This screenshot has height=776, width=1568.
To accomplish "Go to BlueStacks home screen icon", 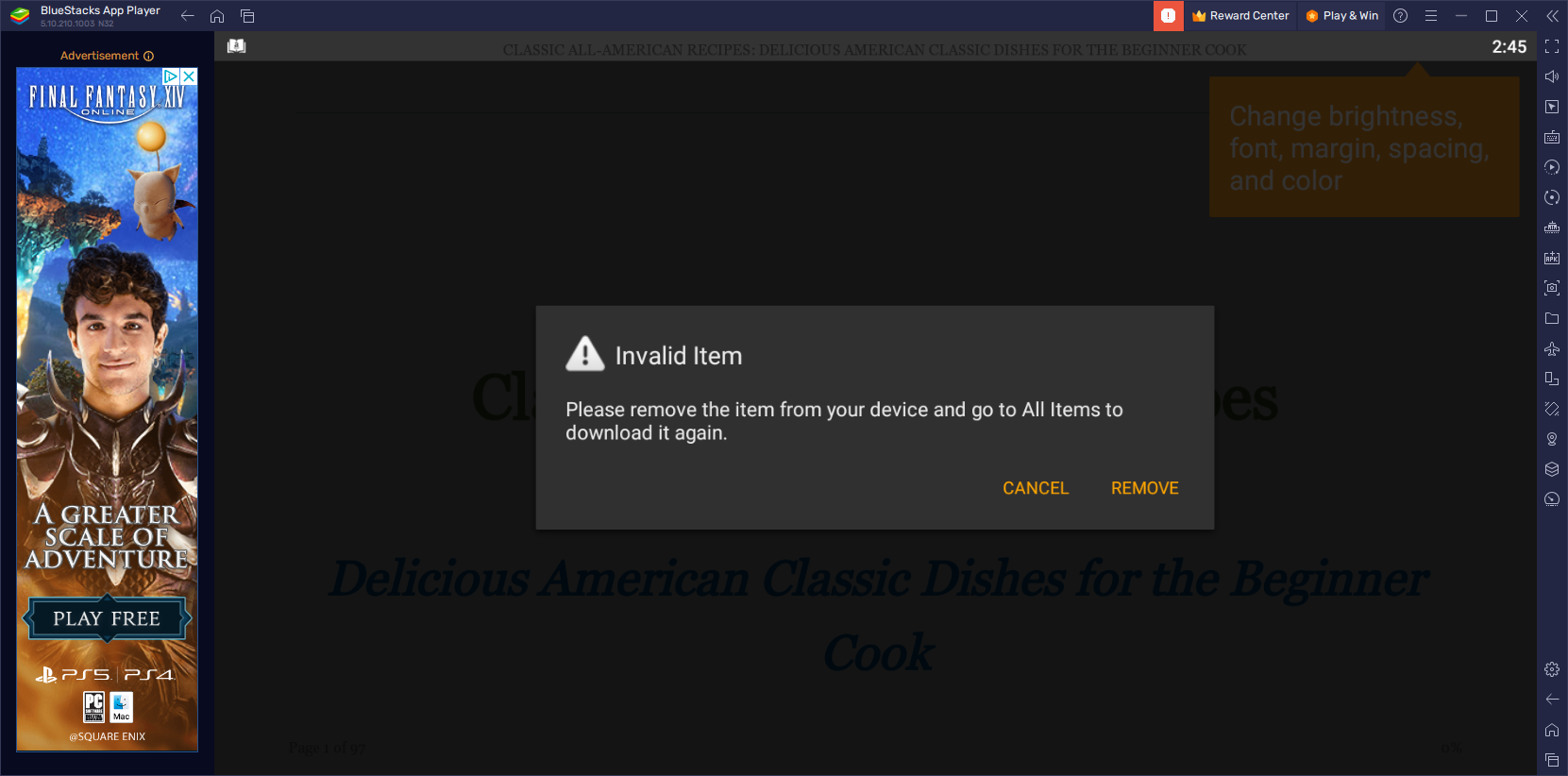I will point(217,16).
